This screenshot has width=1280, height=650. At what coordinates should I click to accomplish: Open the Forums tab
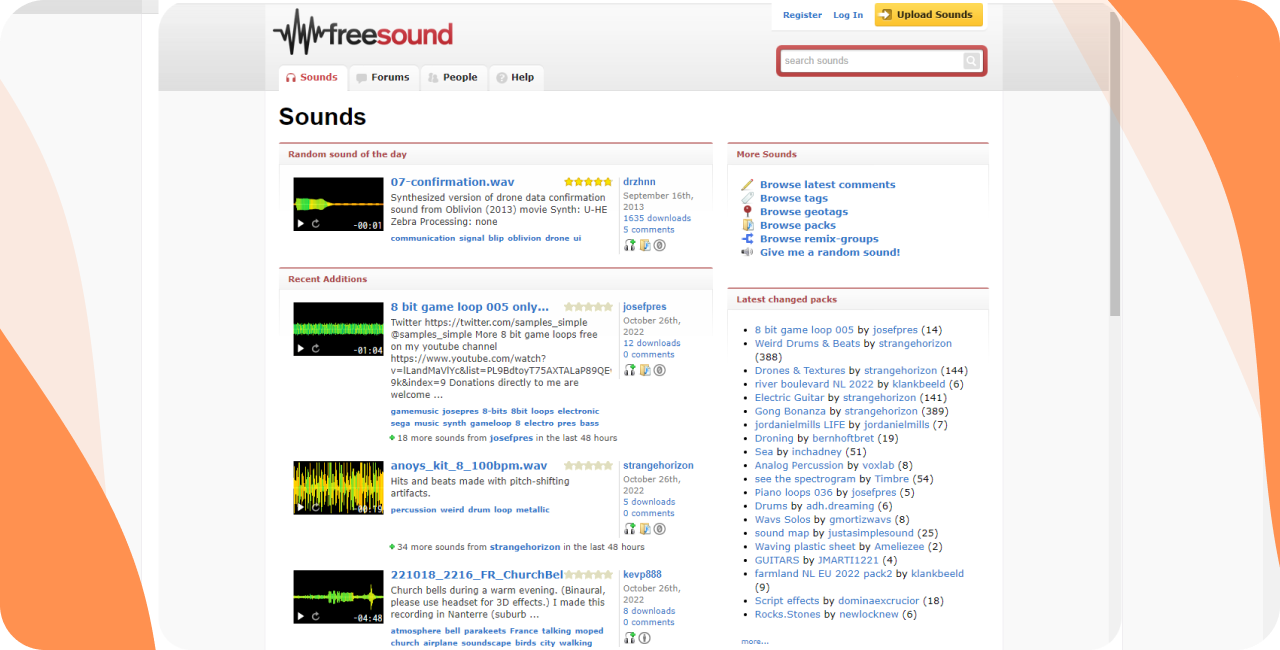(x=382, y=77)
